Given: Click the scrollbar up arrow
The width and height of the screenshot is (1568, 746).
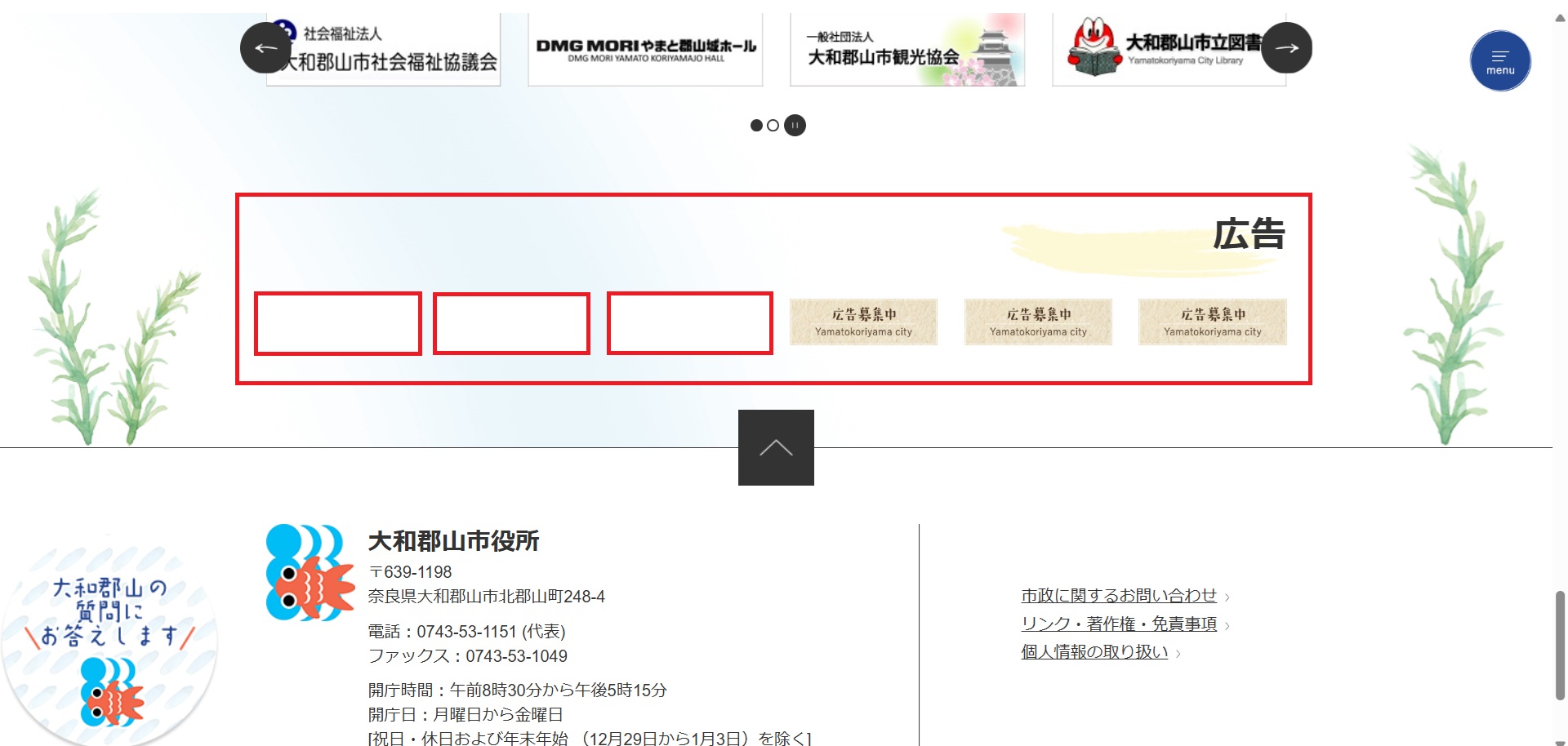Looking at the screenshot, I should click(x=1560, y=18).
